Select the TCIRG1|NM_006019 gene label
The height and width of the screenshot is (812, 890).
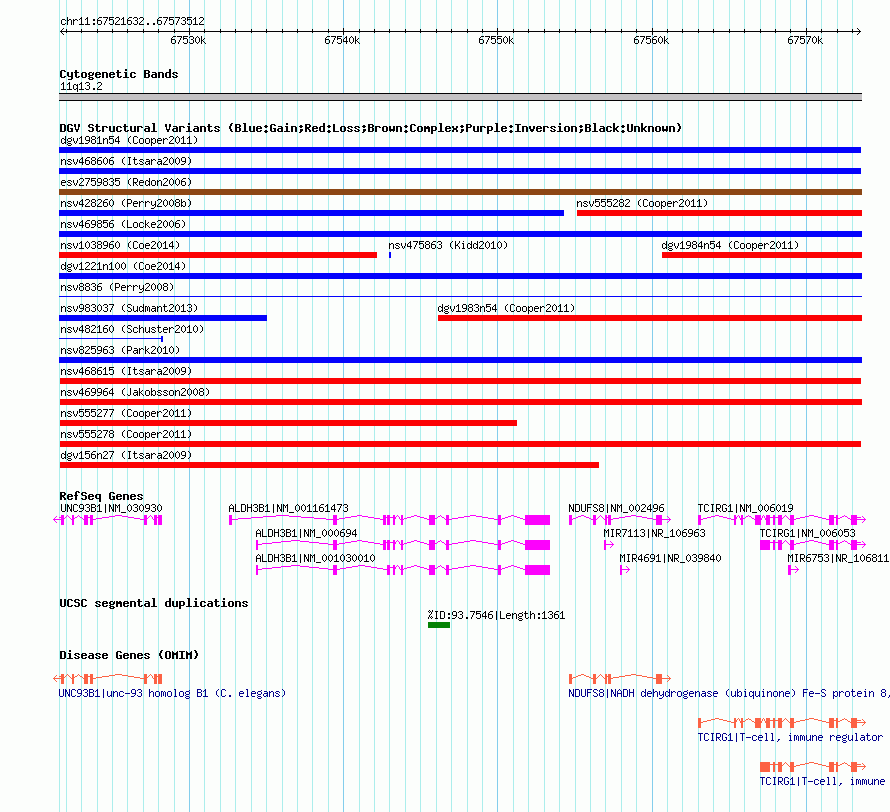pos(745,508)
